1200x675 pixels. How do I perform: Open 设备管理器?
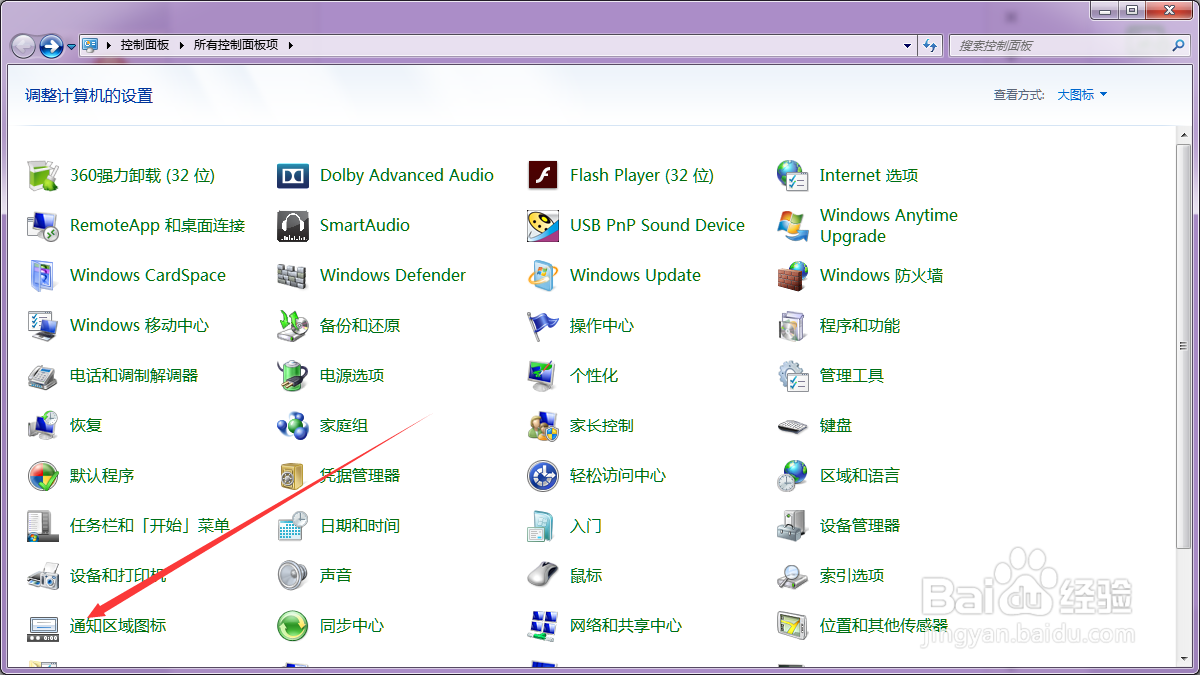[861, 525]
